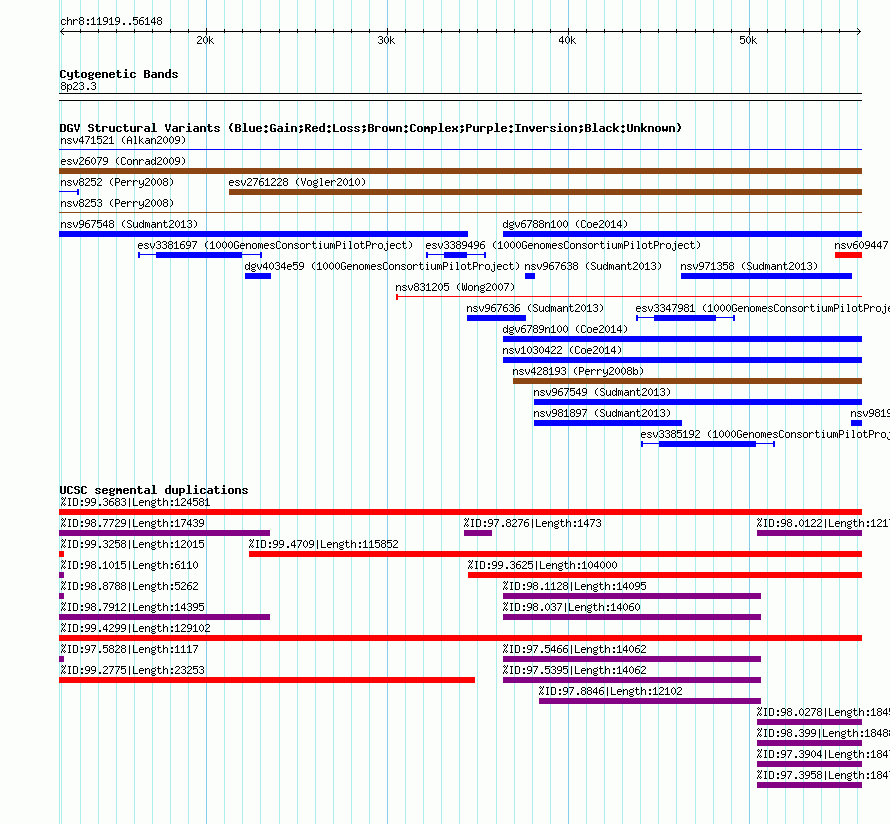Select the nsv967549 (Sudmant2013) label
This screenshot has width=890, height=824.
(602, 392)
